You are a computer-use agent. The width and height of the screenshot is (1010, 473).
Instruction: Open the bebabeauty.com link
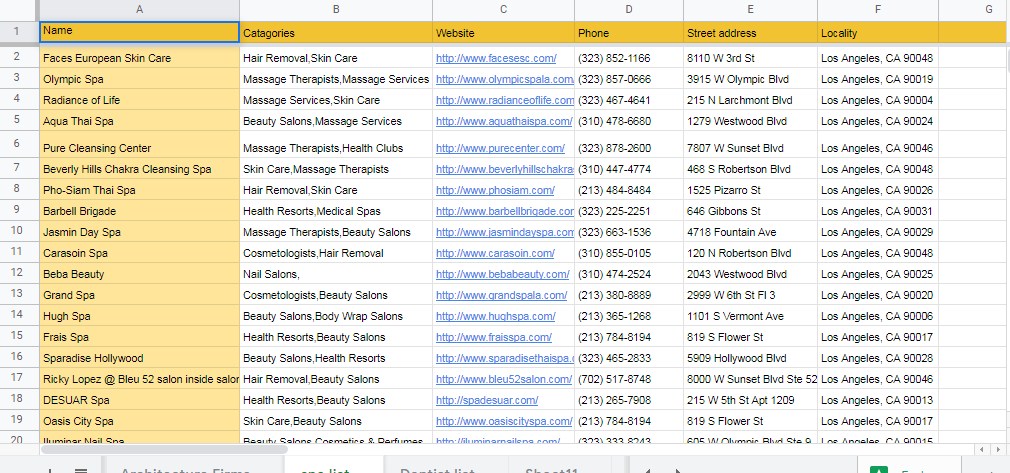click(x=502, y=274)
